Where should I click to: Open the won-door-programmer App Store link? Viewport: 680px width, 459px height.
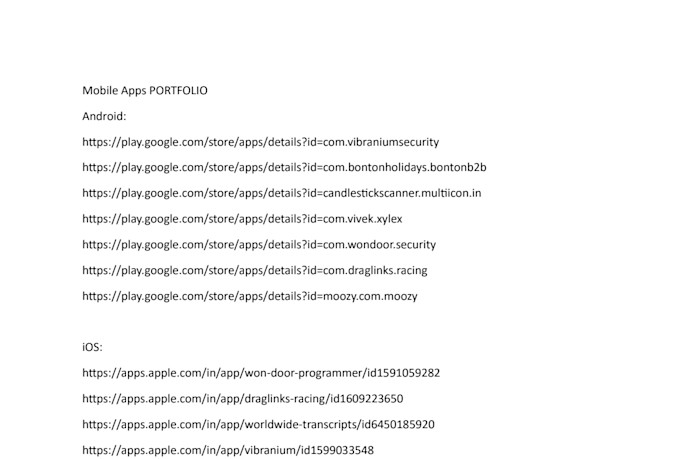(261, 373)
